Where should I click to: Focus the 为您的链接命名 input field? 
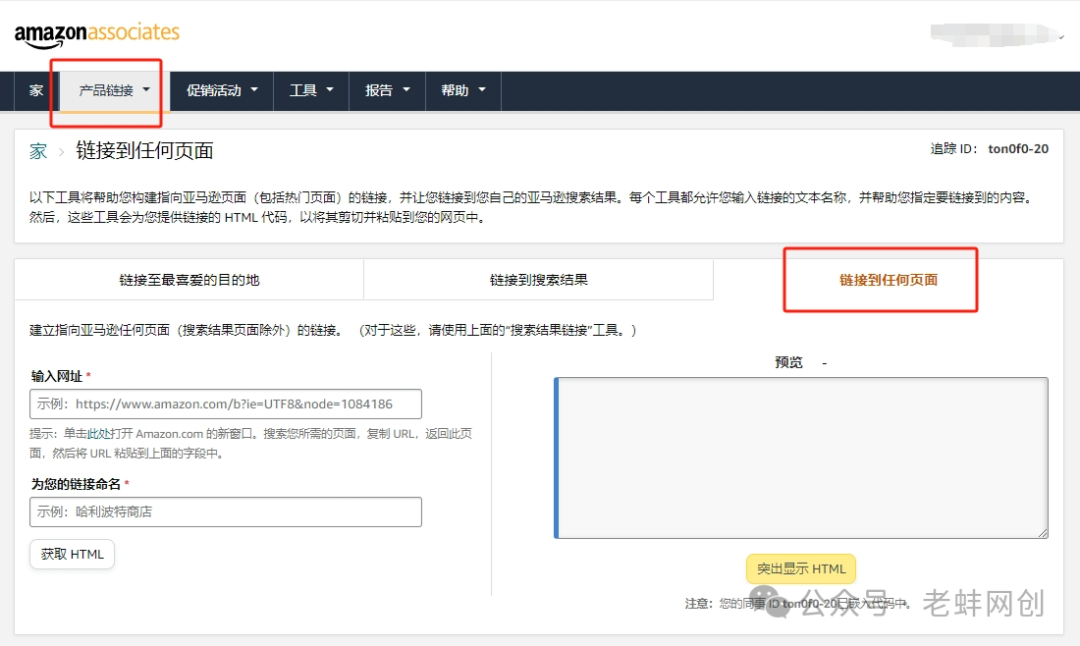click(225, 512)
